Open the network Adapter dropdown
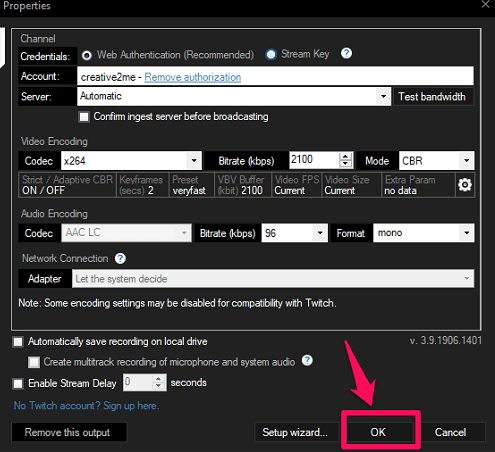 click(x=273, y=279)
